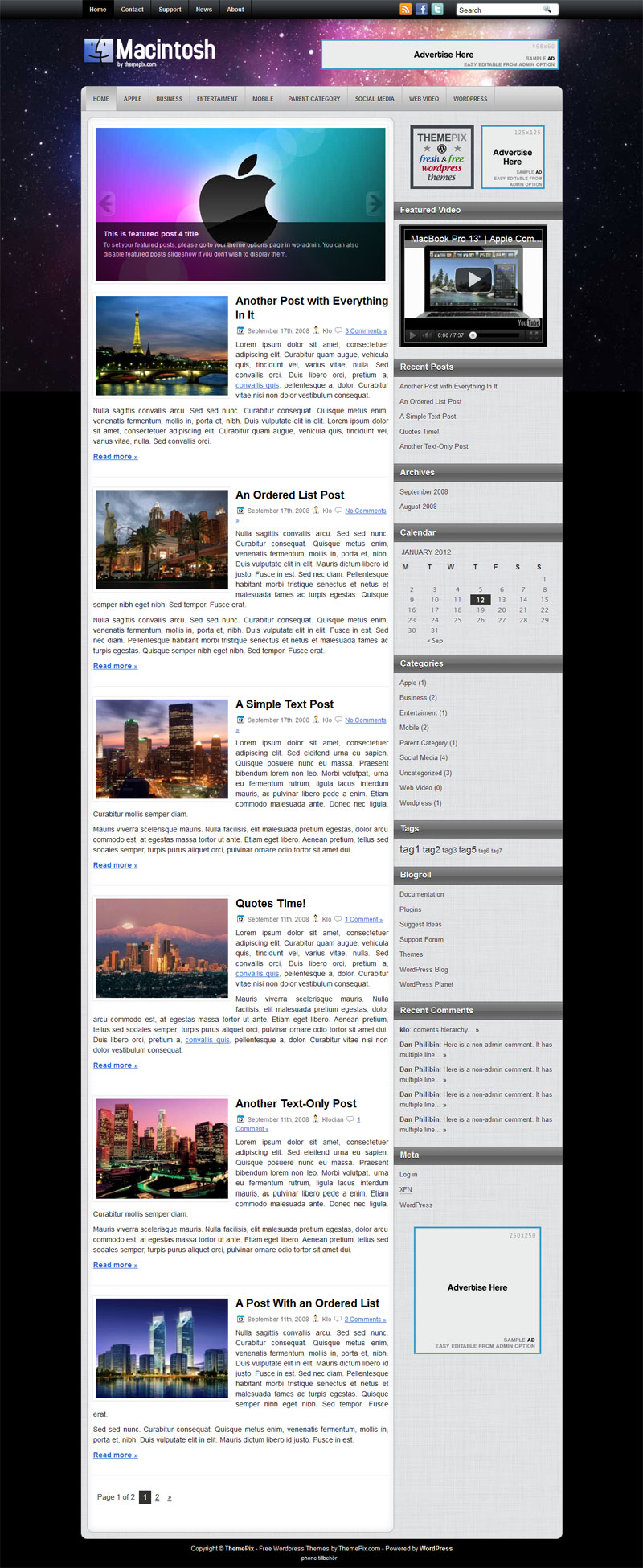Open XFN link under Meta

405,1189
